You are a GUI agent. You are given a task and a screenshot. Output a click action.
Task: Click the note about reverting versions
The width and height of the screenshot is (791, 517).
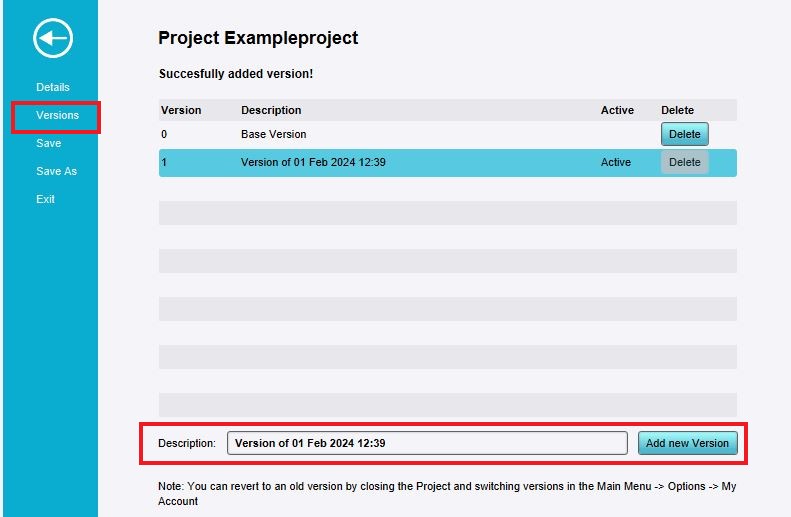click(x=446, y=493)
